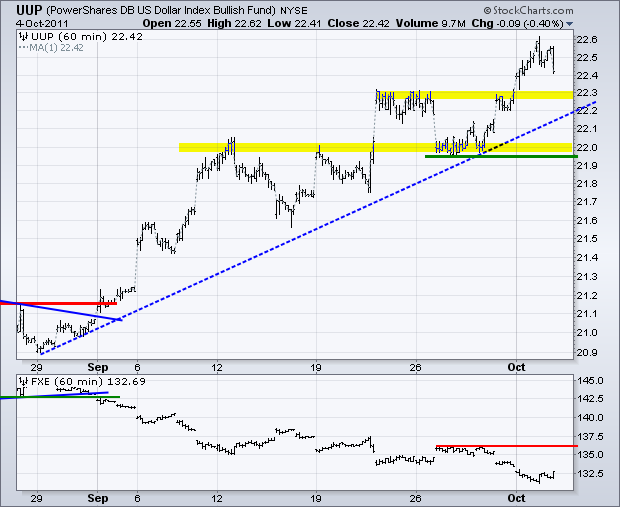Click the MA(1) 22.42 legend text
The width and height of the screenshot is (620, 507).
pyautogui.click(x=56, y=48)
